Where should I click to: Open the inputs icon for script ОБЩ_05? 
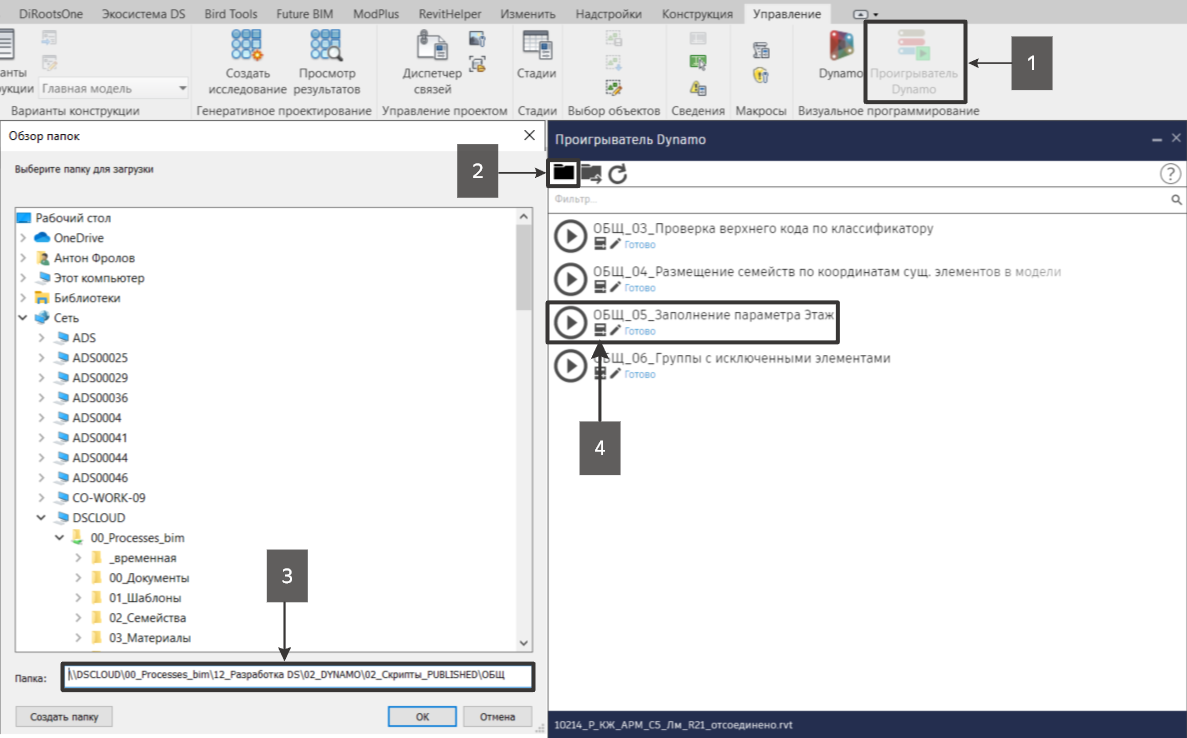tap(600, 330)
